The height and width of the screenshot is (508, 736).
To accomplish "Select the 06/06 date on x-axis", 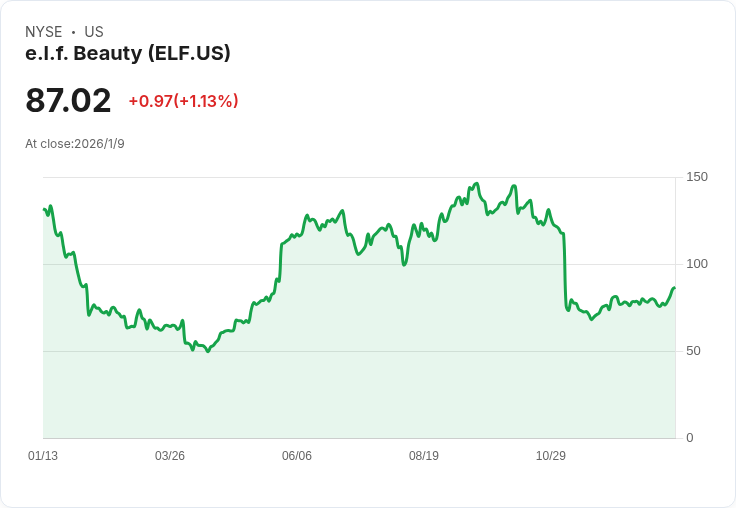I will [297, 456].
